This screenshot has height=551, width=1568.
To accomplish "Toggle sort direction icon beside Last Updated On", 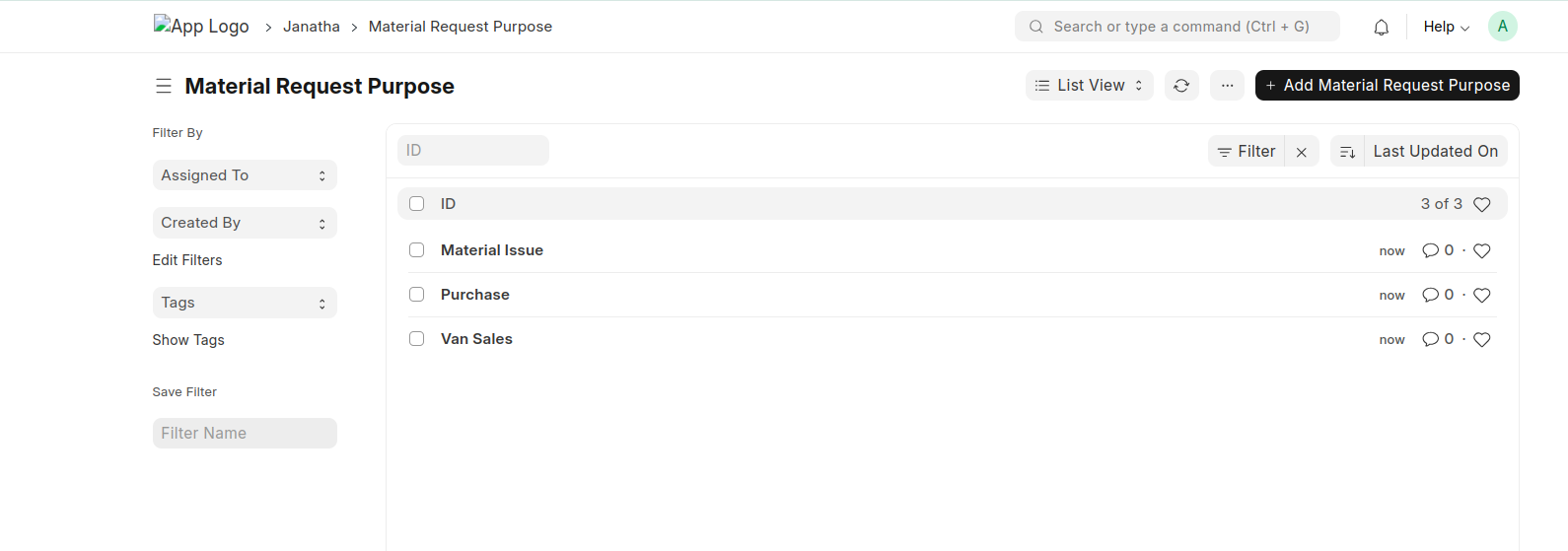I will 1347,152.
